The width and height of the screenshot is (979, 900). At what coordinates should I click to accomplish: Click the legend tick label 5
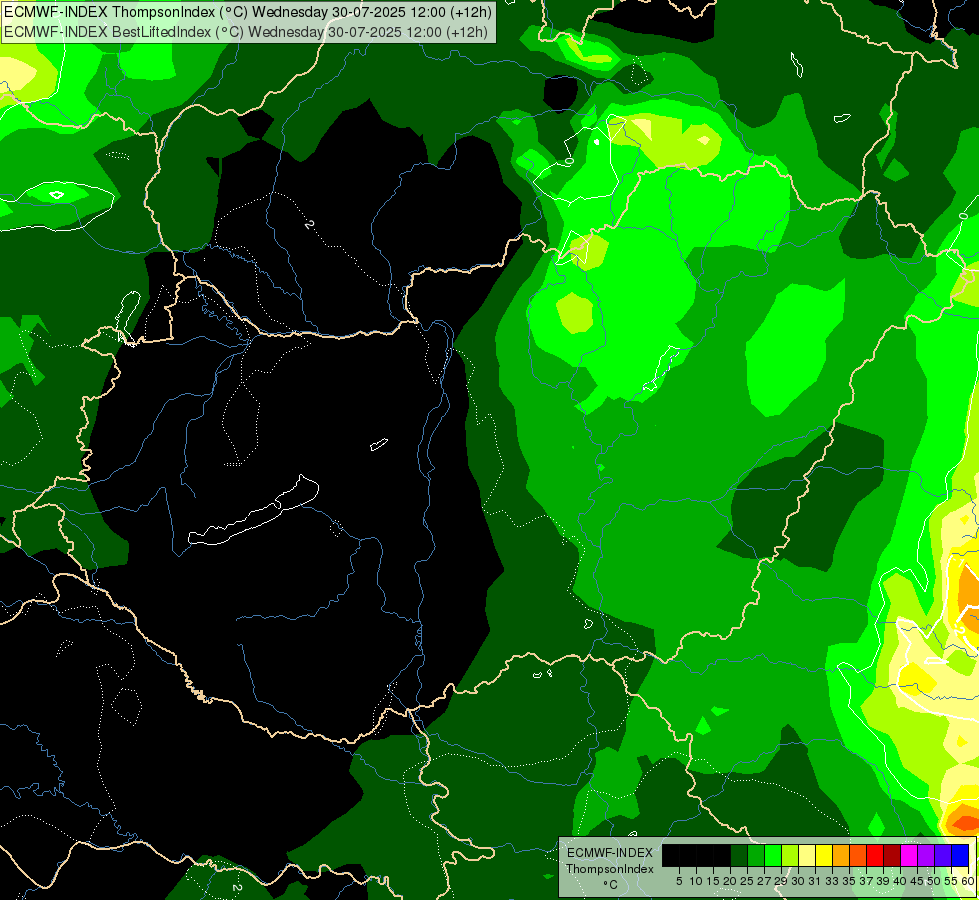click(679, 881)
